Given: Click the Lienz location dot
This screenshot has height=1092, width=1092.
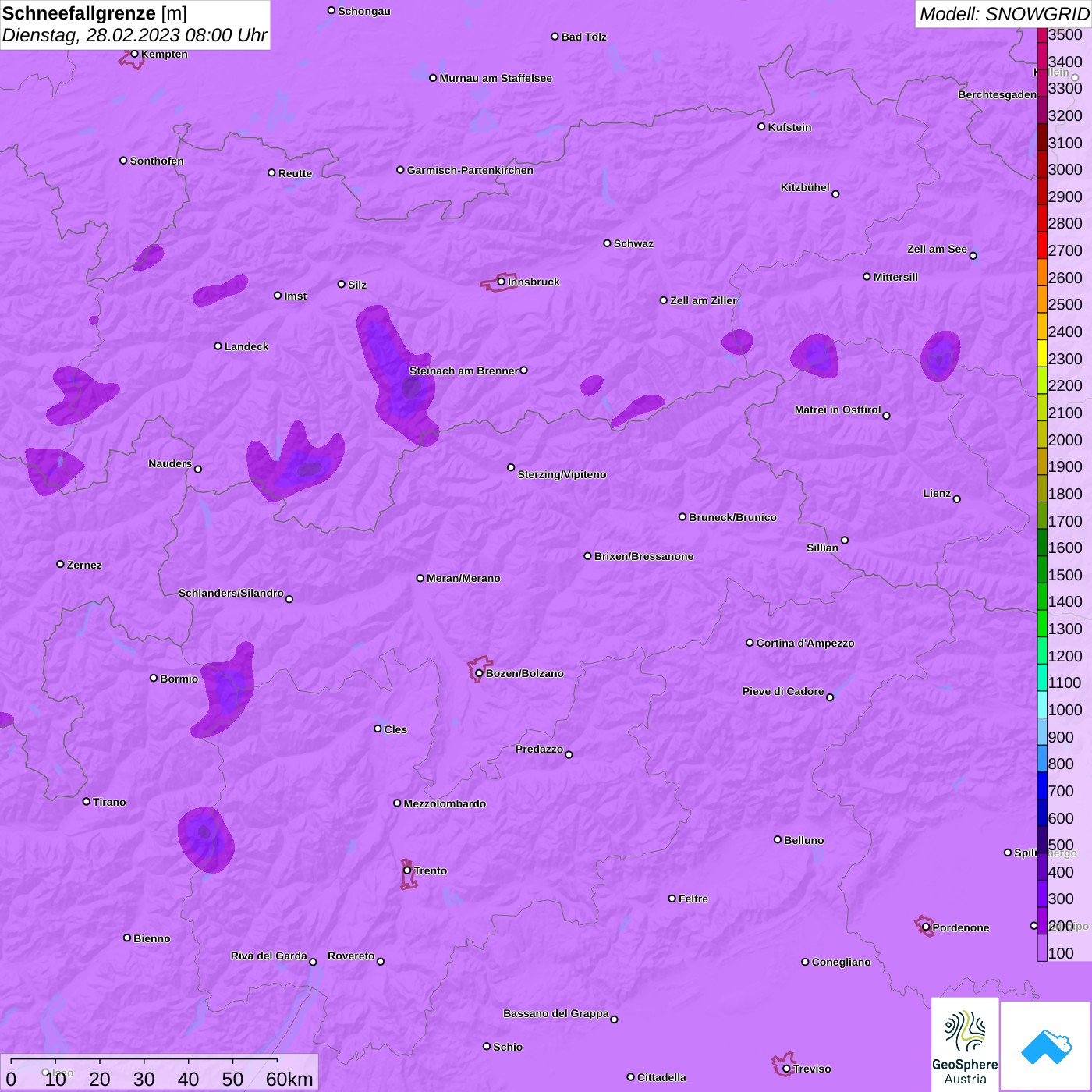Looking at the screenshot, I should click(x=957, y=499).
